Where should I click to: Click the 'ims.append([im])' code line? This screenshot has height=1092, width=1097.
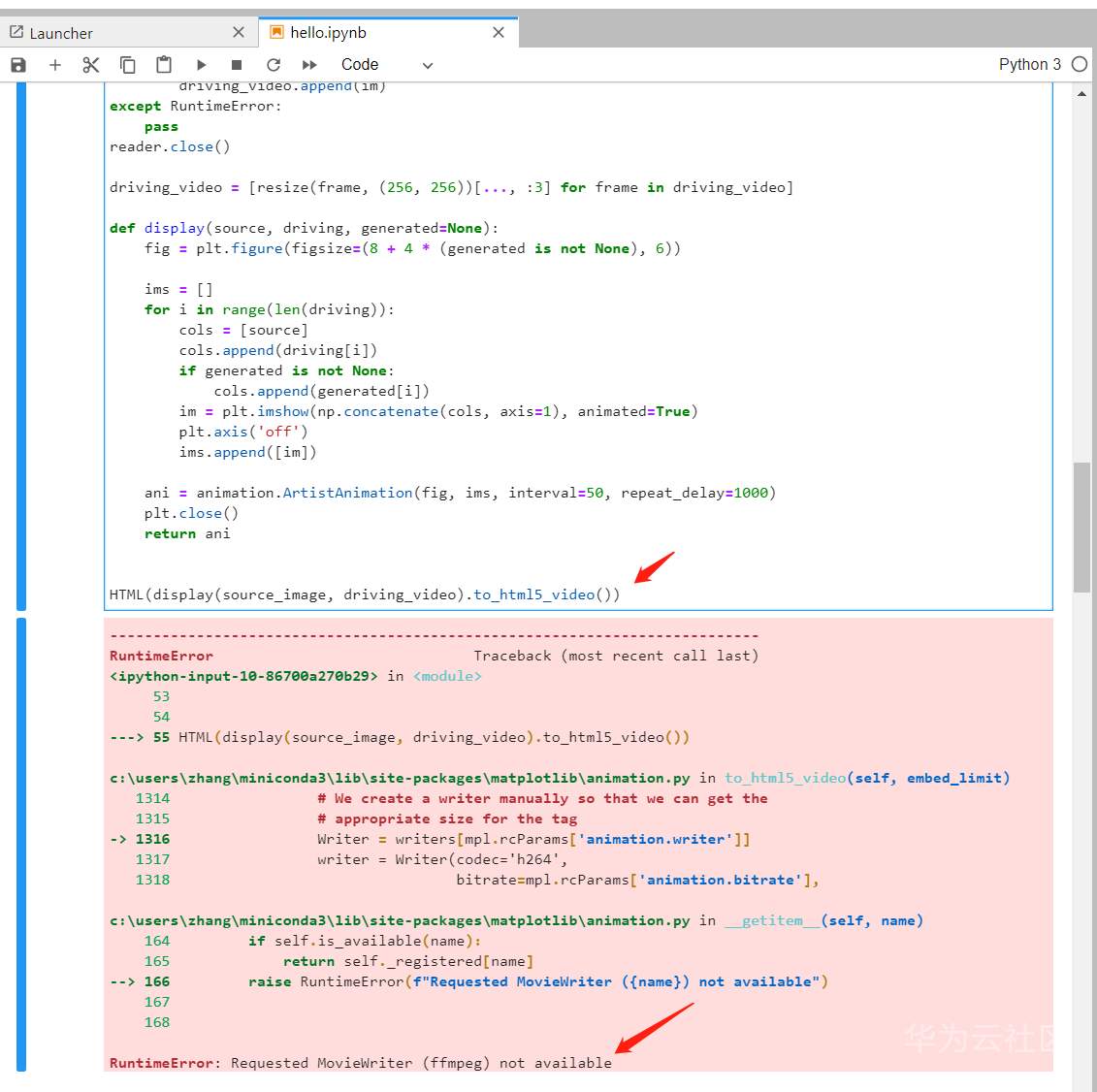point(247,453)
